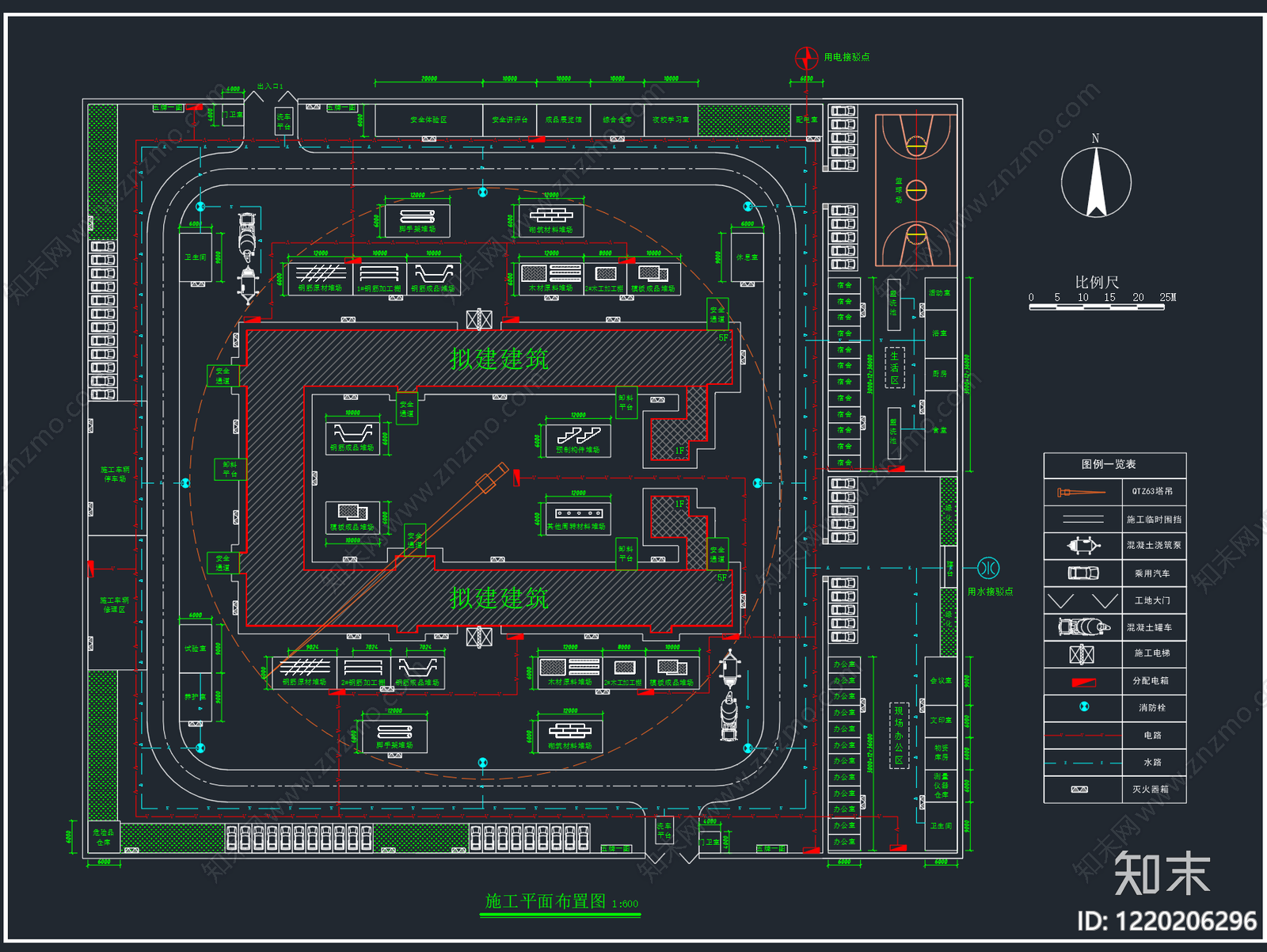Click the lower 拟建建筑 building label
Image resolution: width=1267 pixels, height=952 pixels.
point(499,598)
